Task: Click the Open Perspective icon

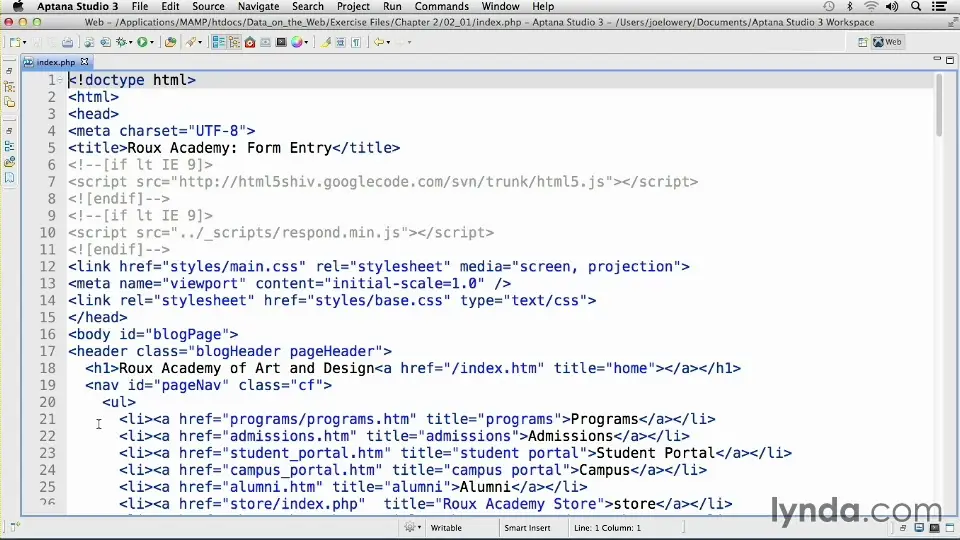Action: 863,42
